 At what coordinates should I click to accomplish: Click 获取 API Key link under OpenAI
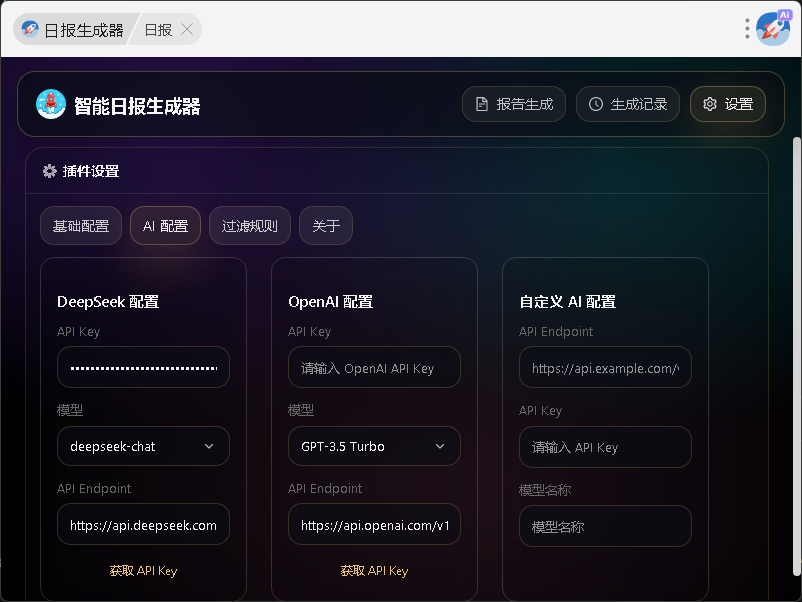(x=374, y=570)
